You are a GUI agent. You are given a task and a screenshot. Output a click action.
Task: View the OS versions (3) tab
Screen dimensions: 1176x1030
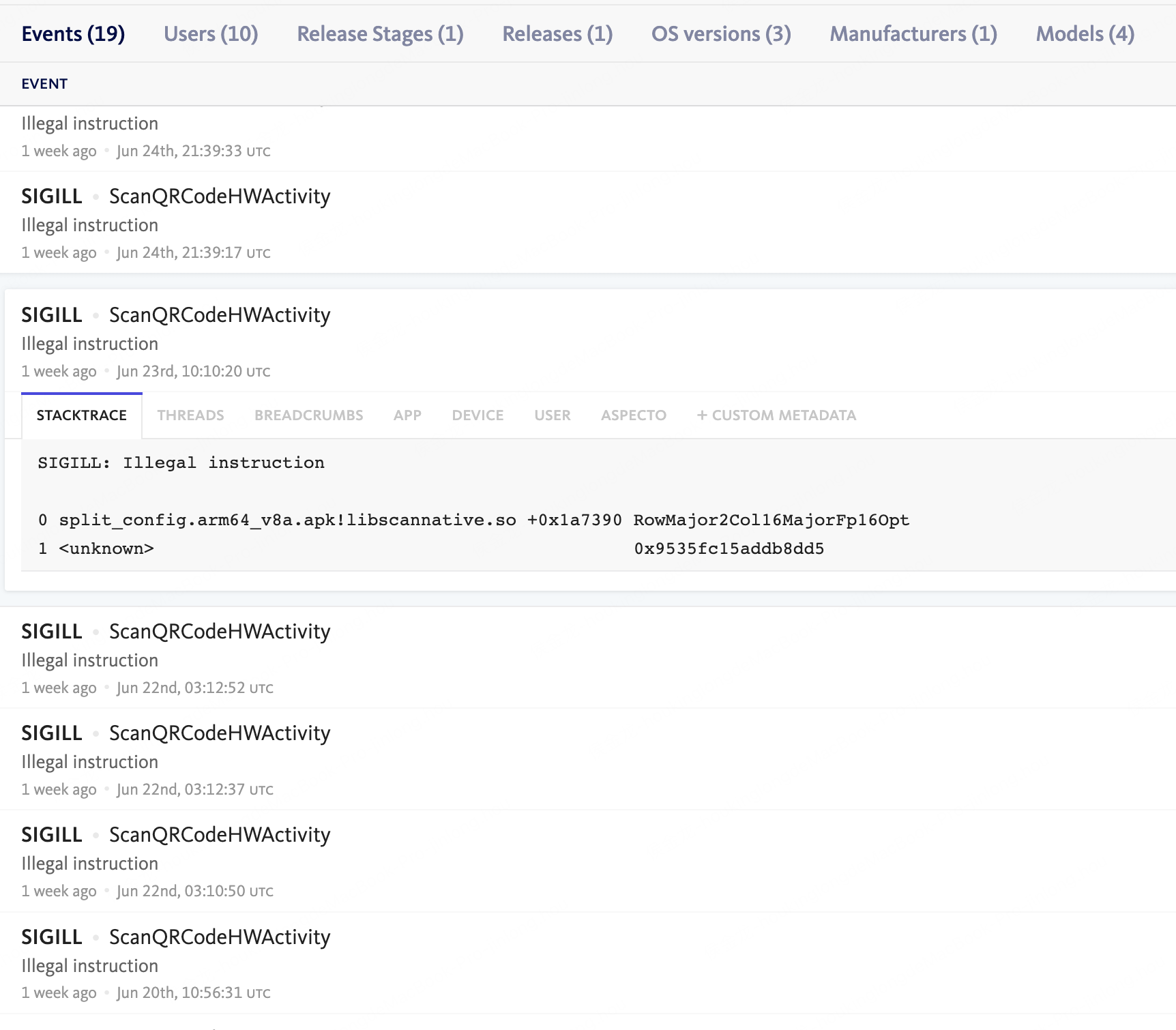point(721,33)
